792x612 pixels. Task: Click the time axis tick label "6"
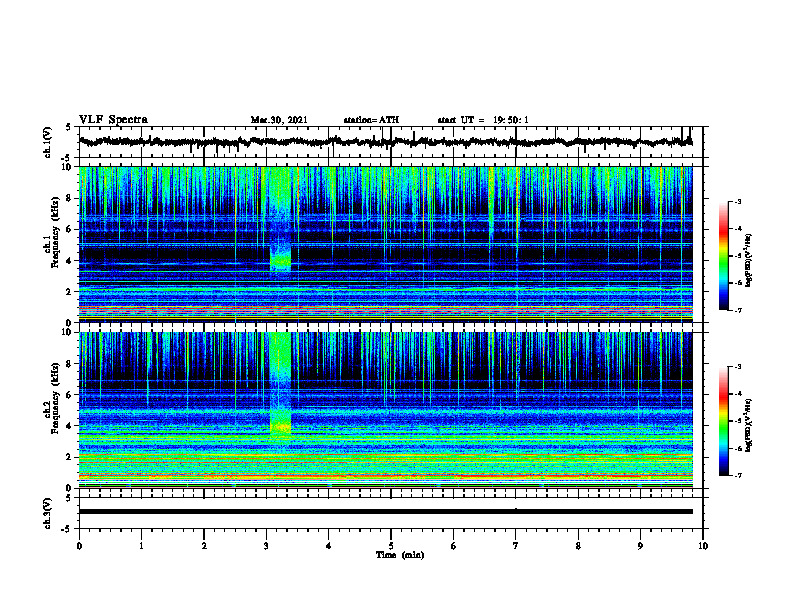click(x=454, y=546)
